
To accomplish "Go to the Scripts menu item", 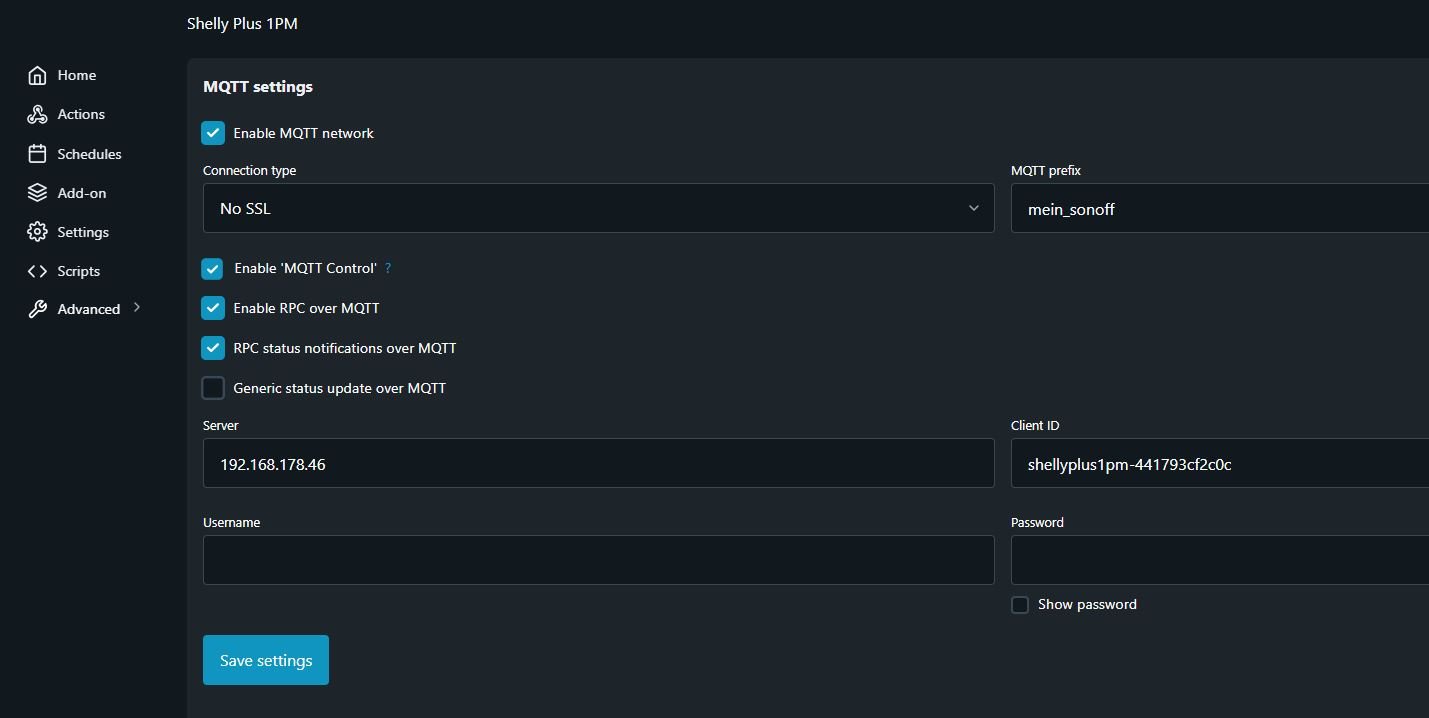I will point(79,271).
